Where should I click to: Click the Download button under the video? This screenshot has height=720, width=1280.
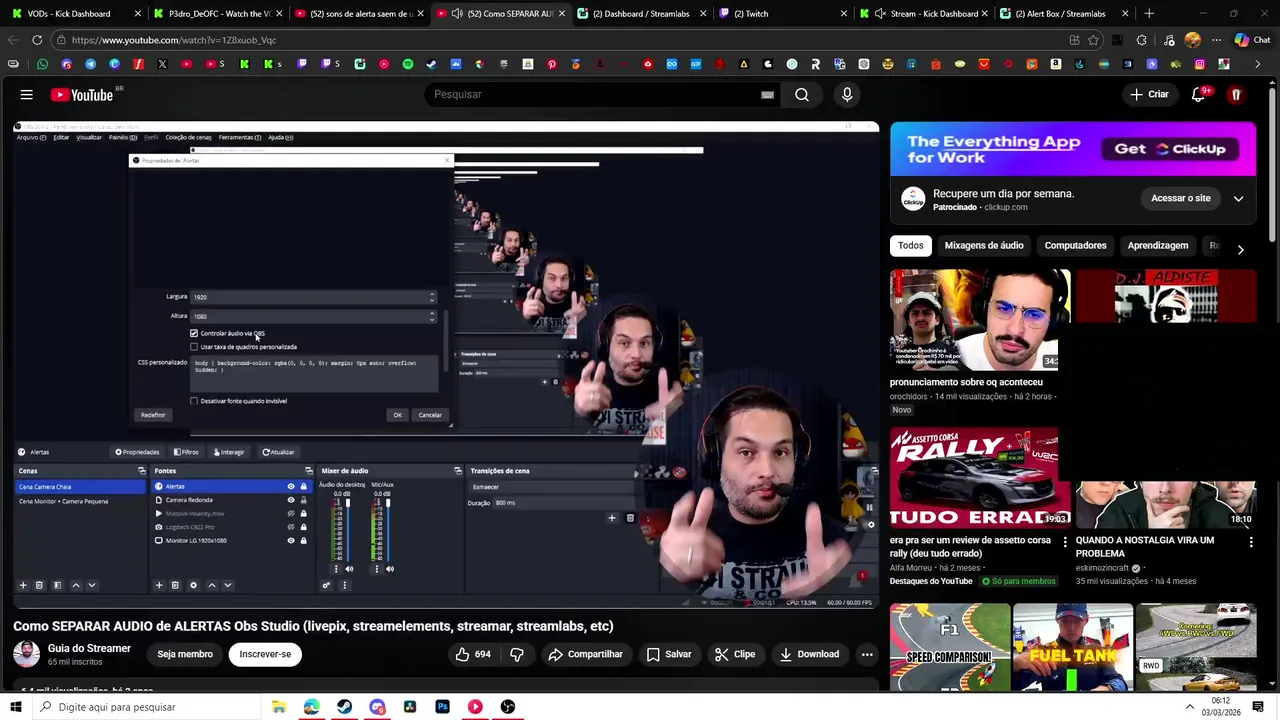click(809, 654)
